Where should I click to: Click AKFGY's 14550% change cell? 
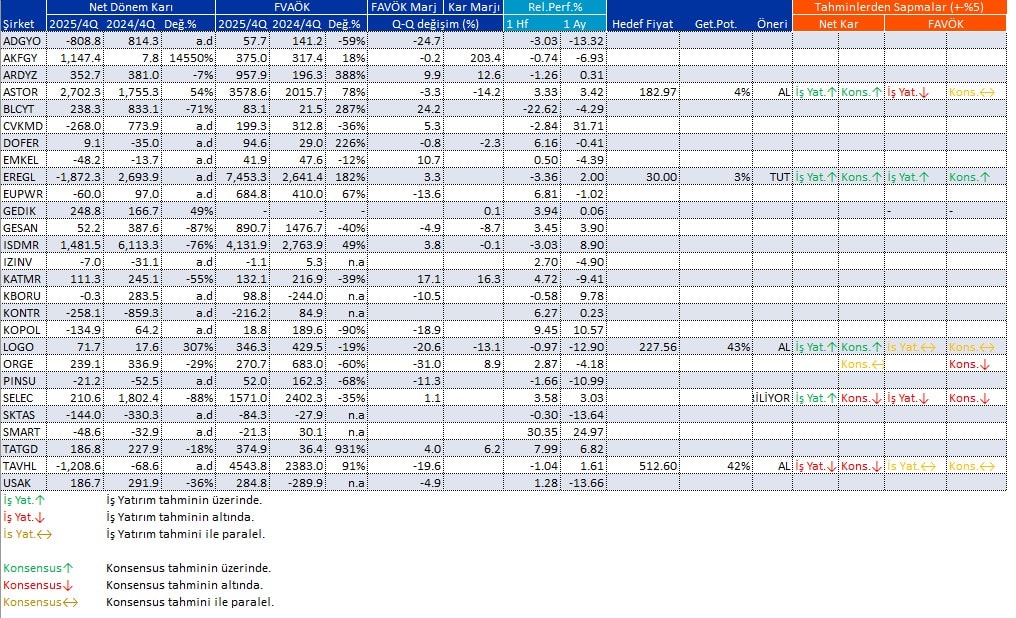point(190,58)
